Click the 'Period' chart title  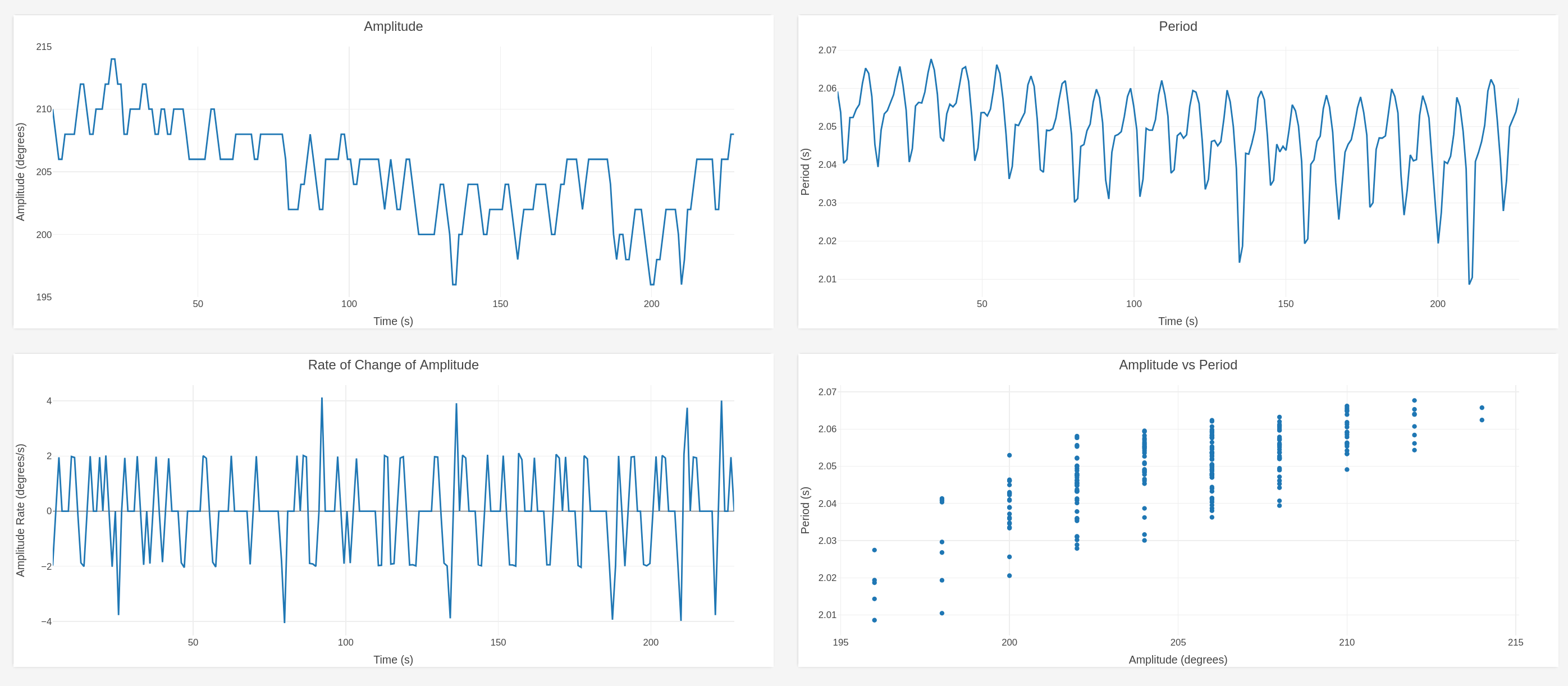pyautogui.click(x=1177, y=26)
